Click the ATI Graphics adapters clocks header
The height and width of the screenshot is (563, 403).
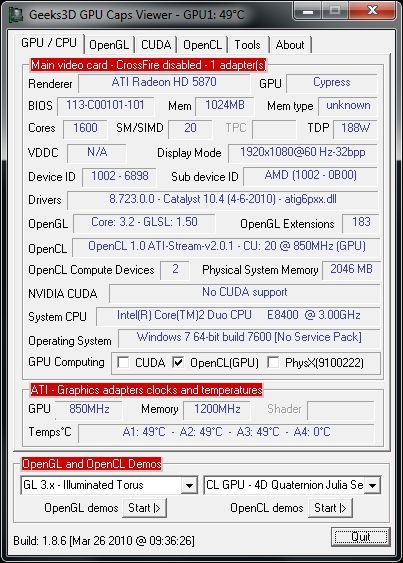point(146,390)
